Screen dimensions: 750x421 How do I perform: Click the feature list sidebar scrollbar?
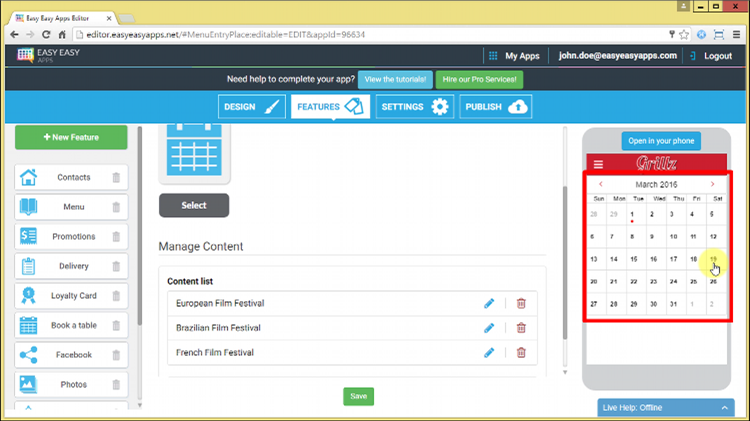pos(140,226)
